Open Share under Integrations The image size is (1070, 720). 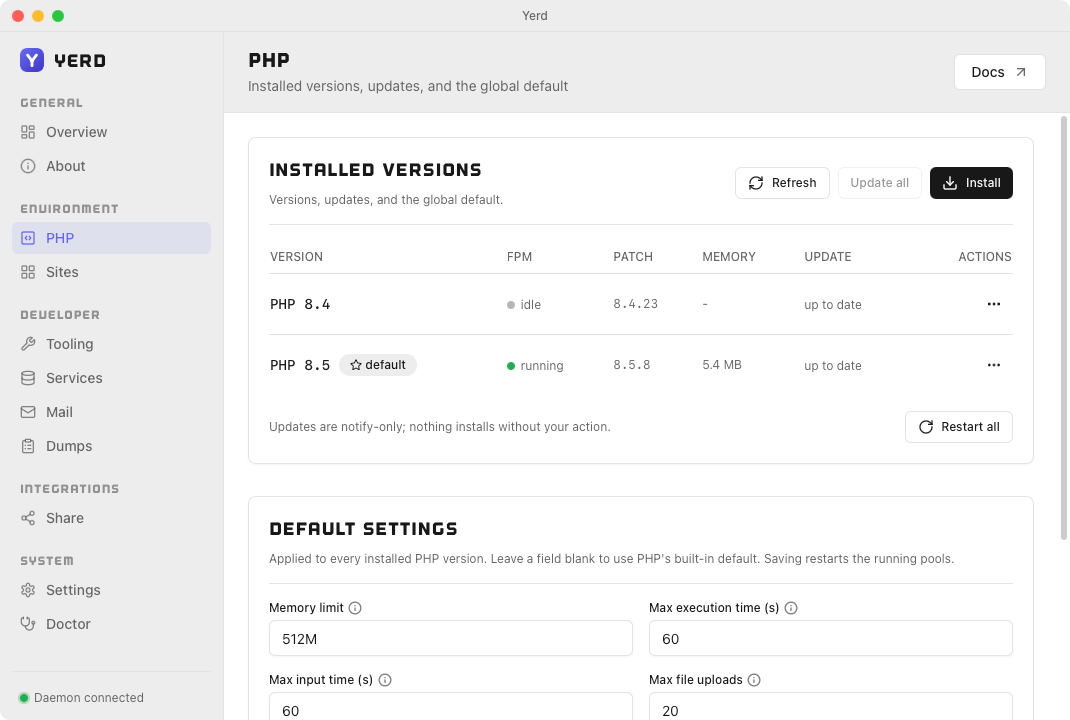(x=112, y=518)
